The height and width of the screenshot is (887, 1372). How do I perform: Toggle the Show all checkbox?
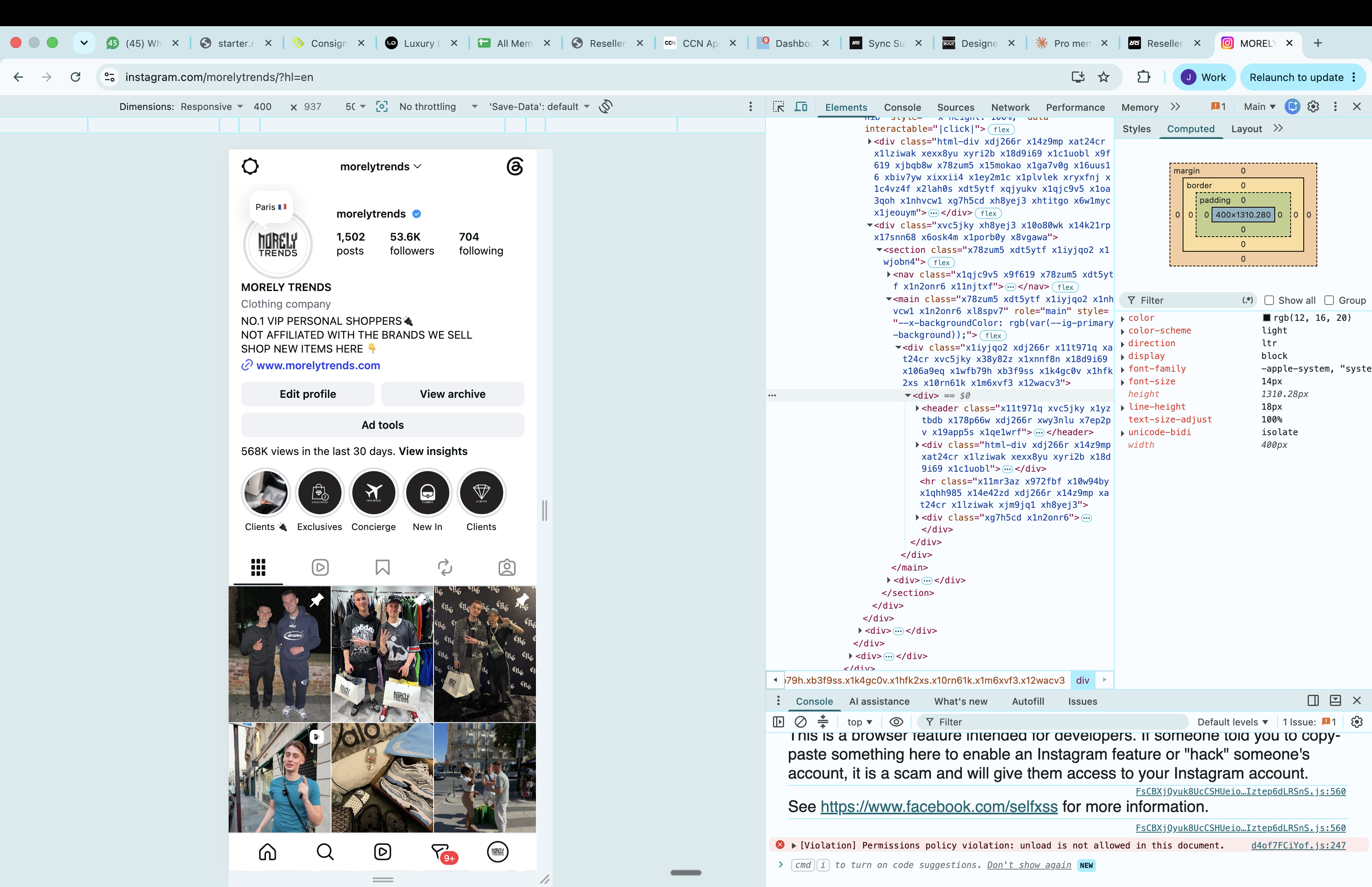(x=1269, y=300)
